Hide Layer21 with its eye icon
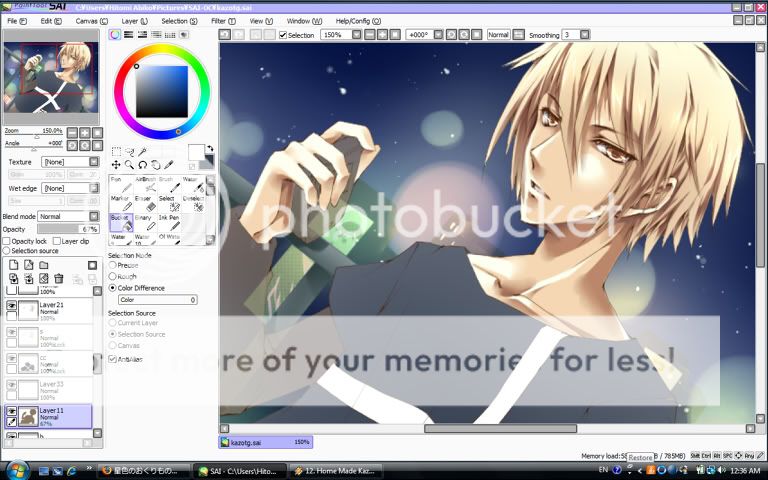 (11, 305)
